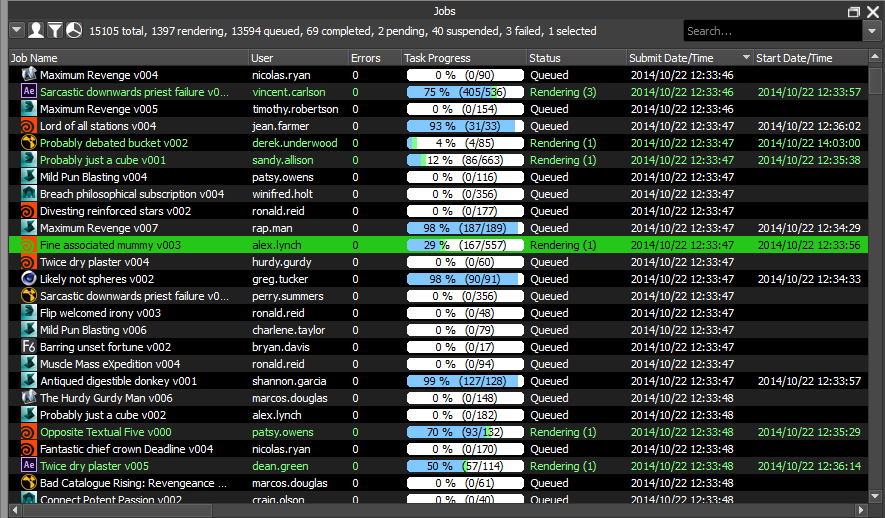Viewport: 885px width, 518px height.
Task: Click progress bar of Opposite Textual Five v000
Action: coord(464,432)
